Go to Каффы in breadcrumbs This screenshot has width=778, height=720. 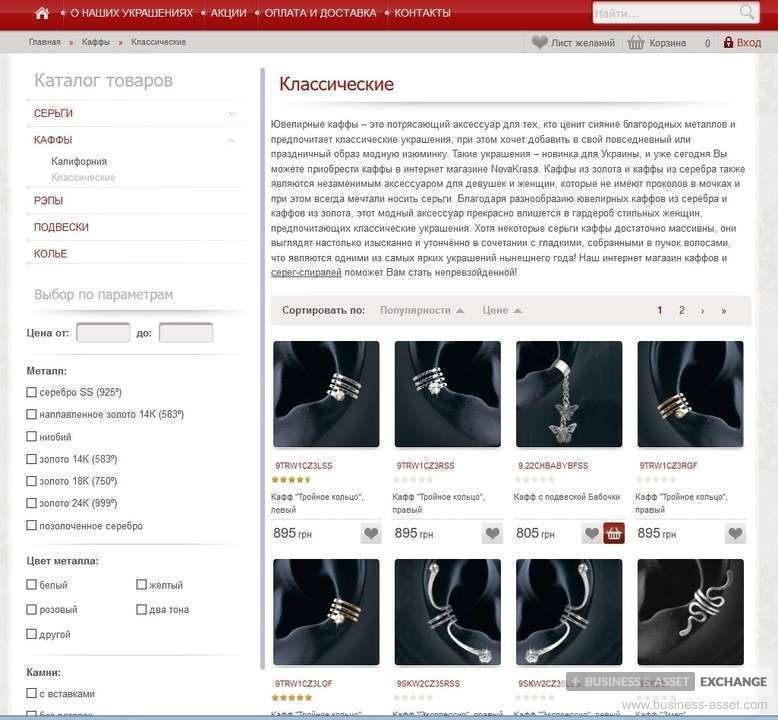[96, 42]
